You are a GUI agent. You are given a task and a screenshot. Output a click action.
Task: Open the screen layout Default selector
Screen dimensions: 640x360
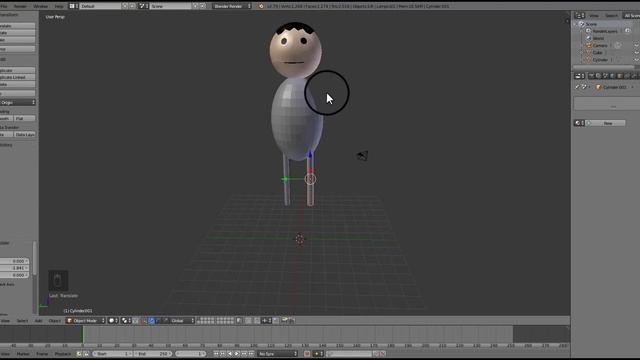coord(101,6)
